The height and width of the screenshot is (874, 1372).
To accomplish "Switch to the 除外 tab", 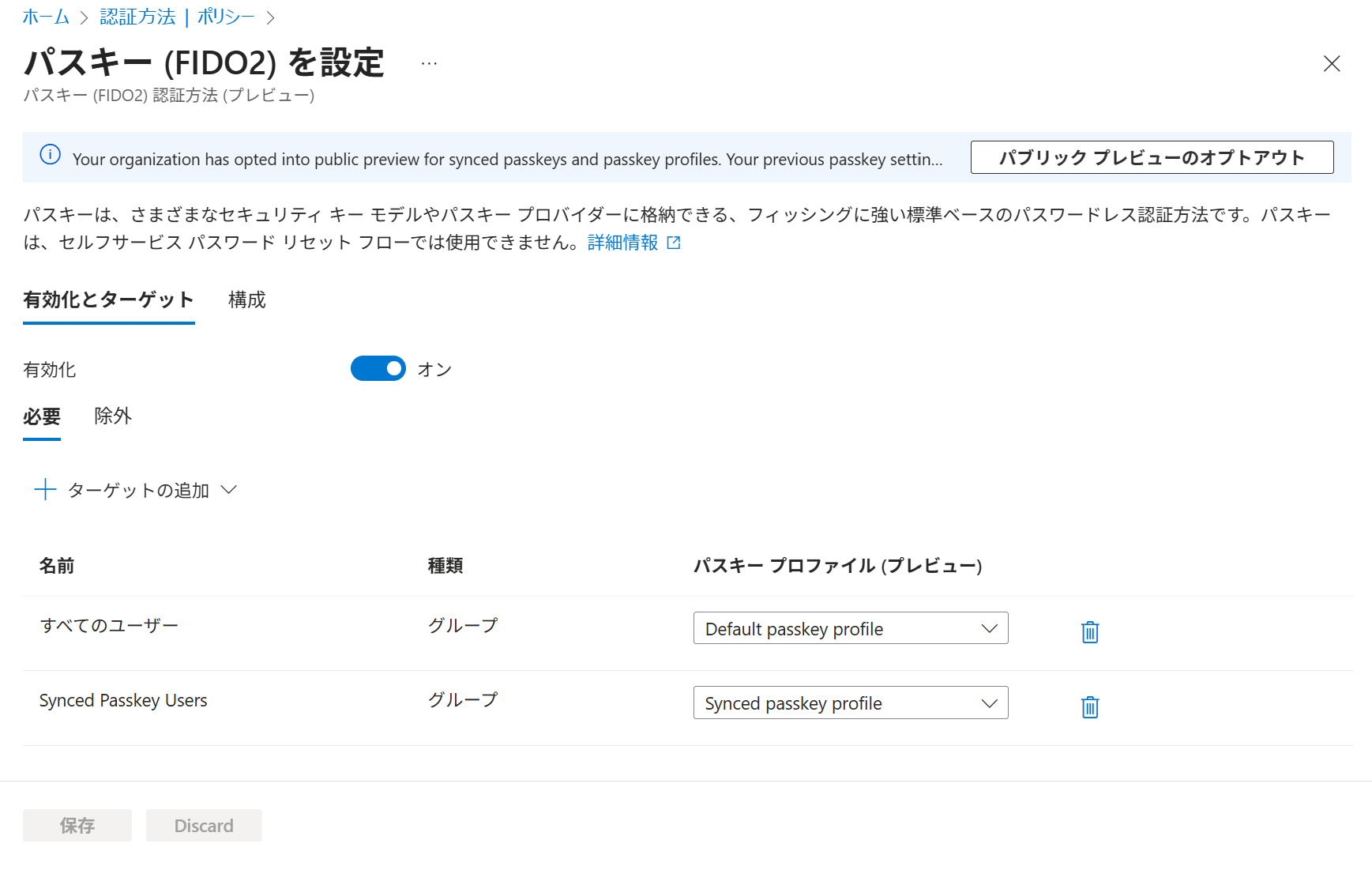I will (113, 416).
